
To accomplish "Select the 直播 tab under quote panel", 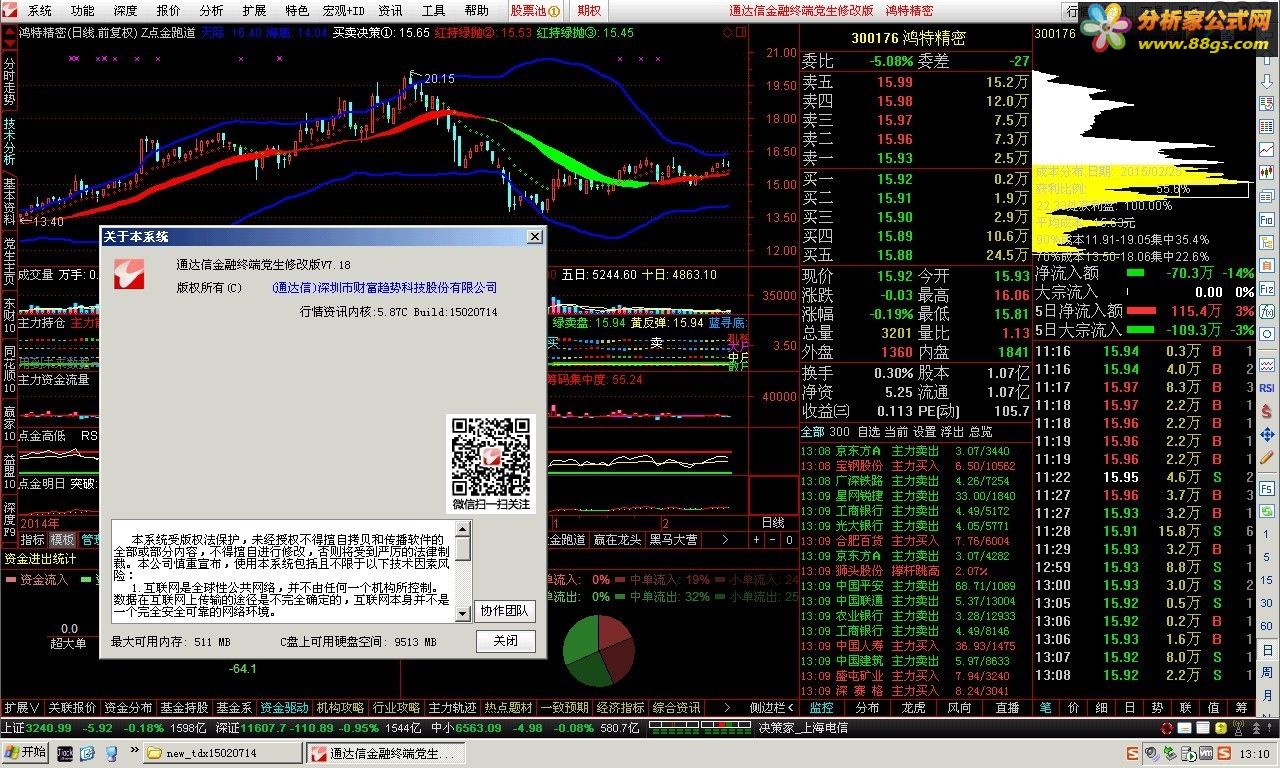I will tap(1006, 708).
